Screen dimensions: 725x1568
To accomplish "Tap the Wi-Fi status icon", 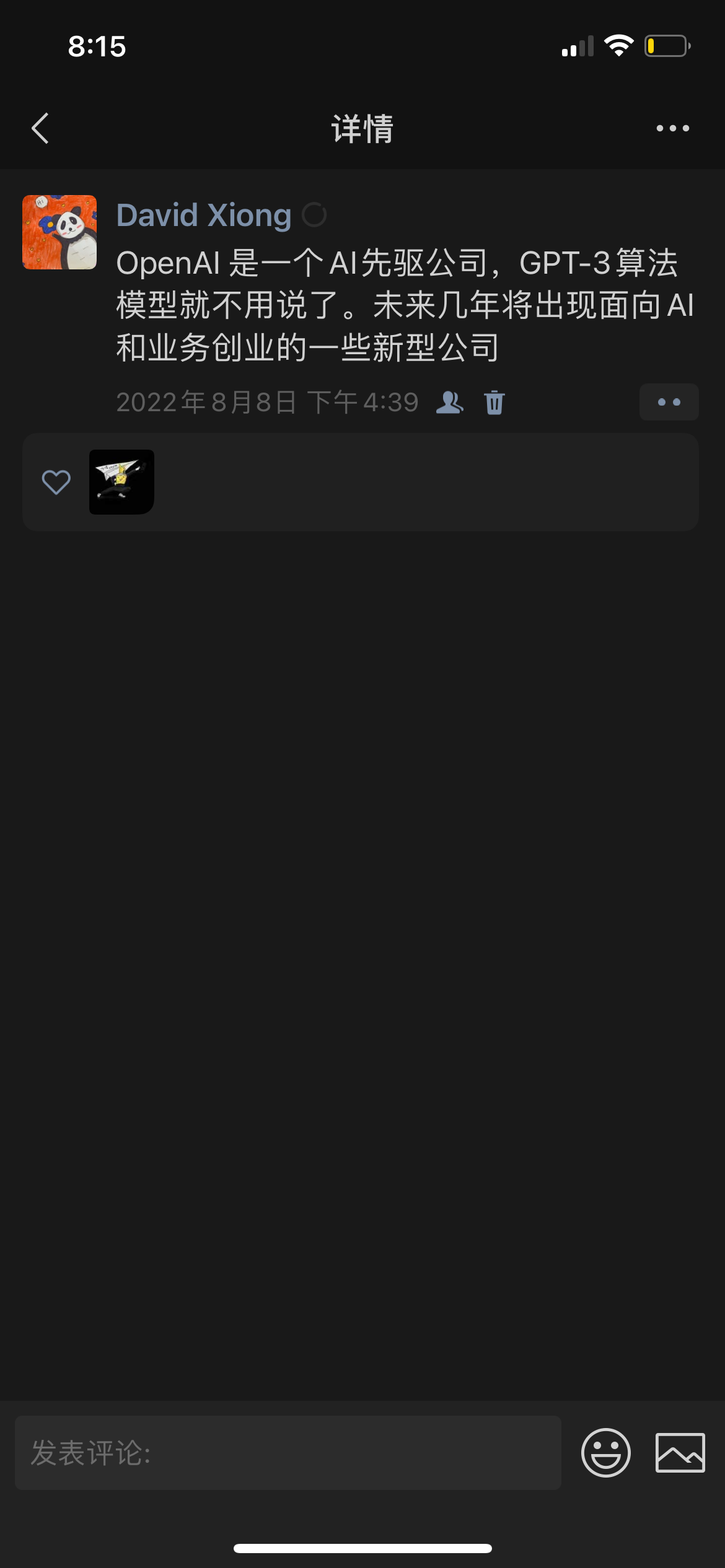I will point(619,46).
